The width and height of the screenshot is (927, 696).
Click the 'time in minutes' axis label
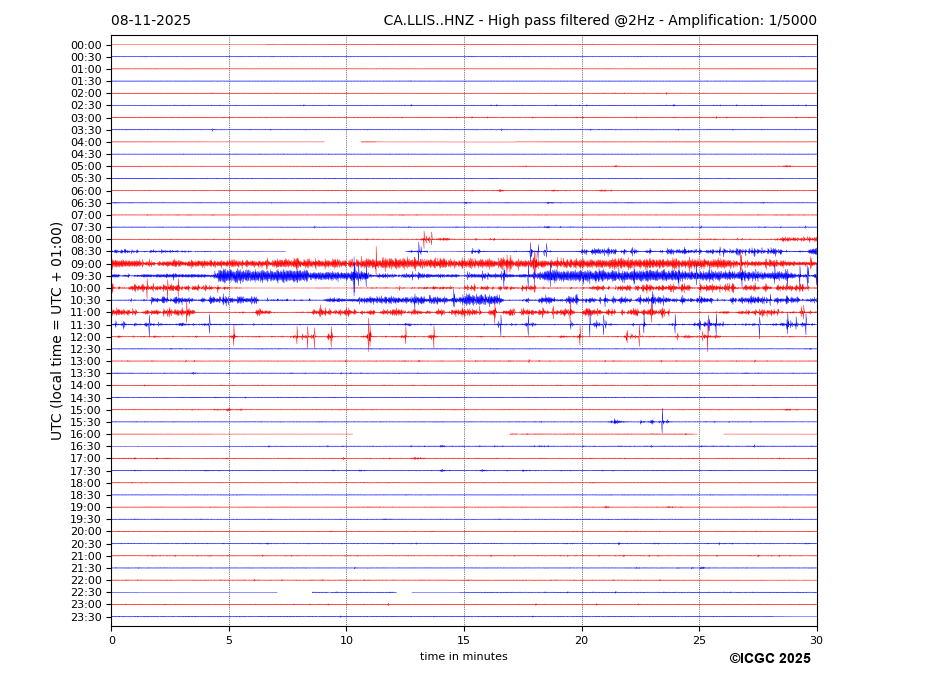(463, 657)
